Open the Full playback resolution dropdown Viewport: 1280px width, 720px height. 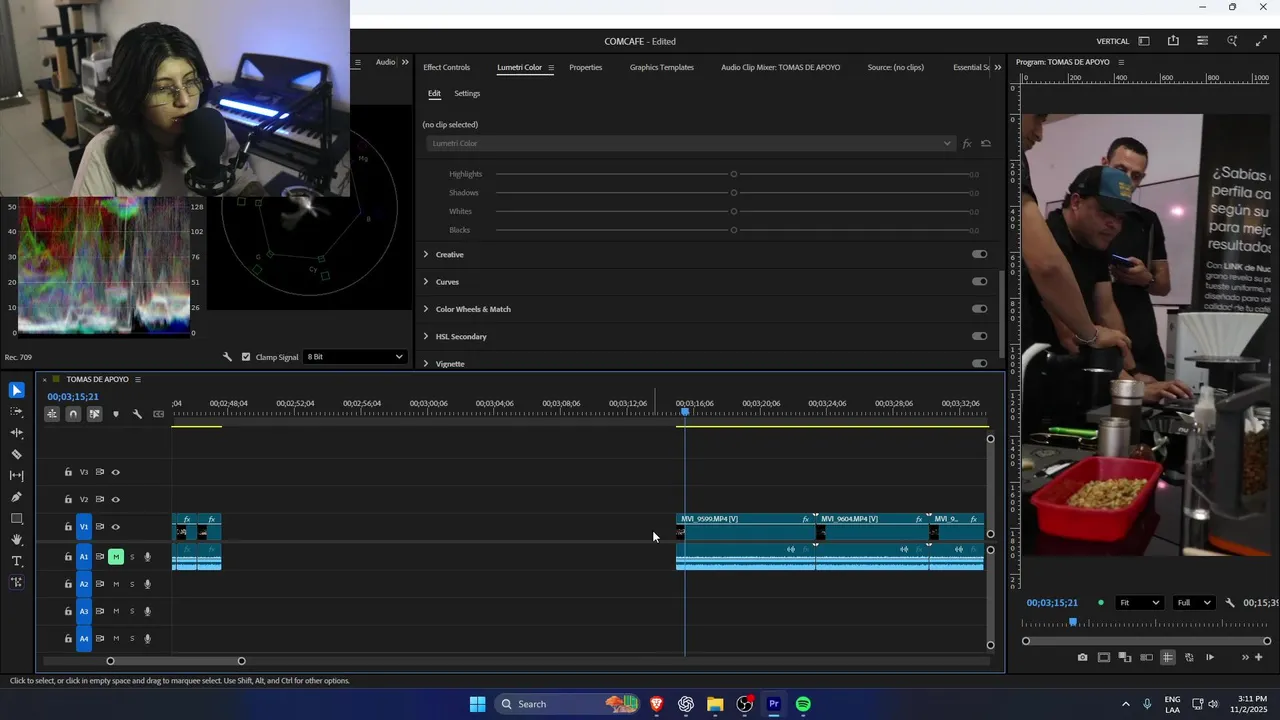(x=1196, y=603)
